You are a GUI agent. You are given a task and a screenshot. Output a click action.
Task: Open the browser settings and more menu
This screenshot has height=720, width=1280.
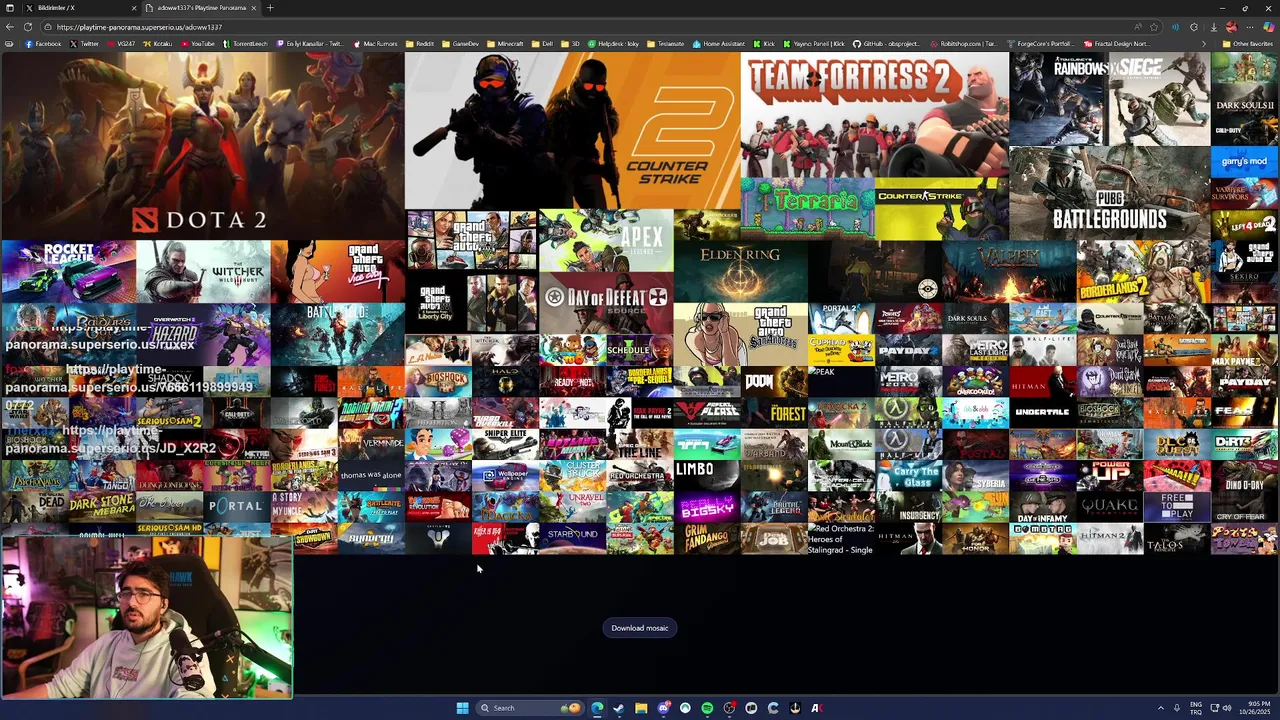1251,27
